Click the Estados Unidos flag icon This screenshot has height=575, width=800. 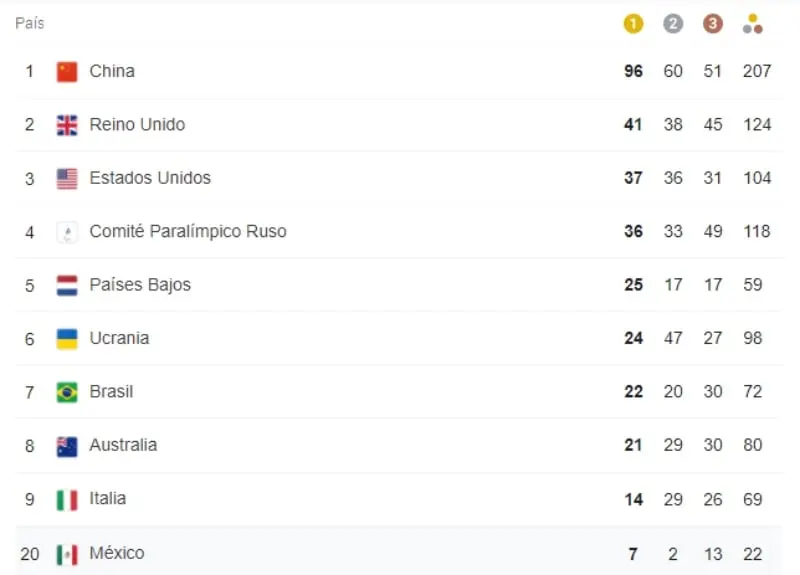[x=67, y=179]
